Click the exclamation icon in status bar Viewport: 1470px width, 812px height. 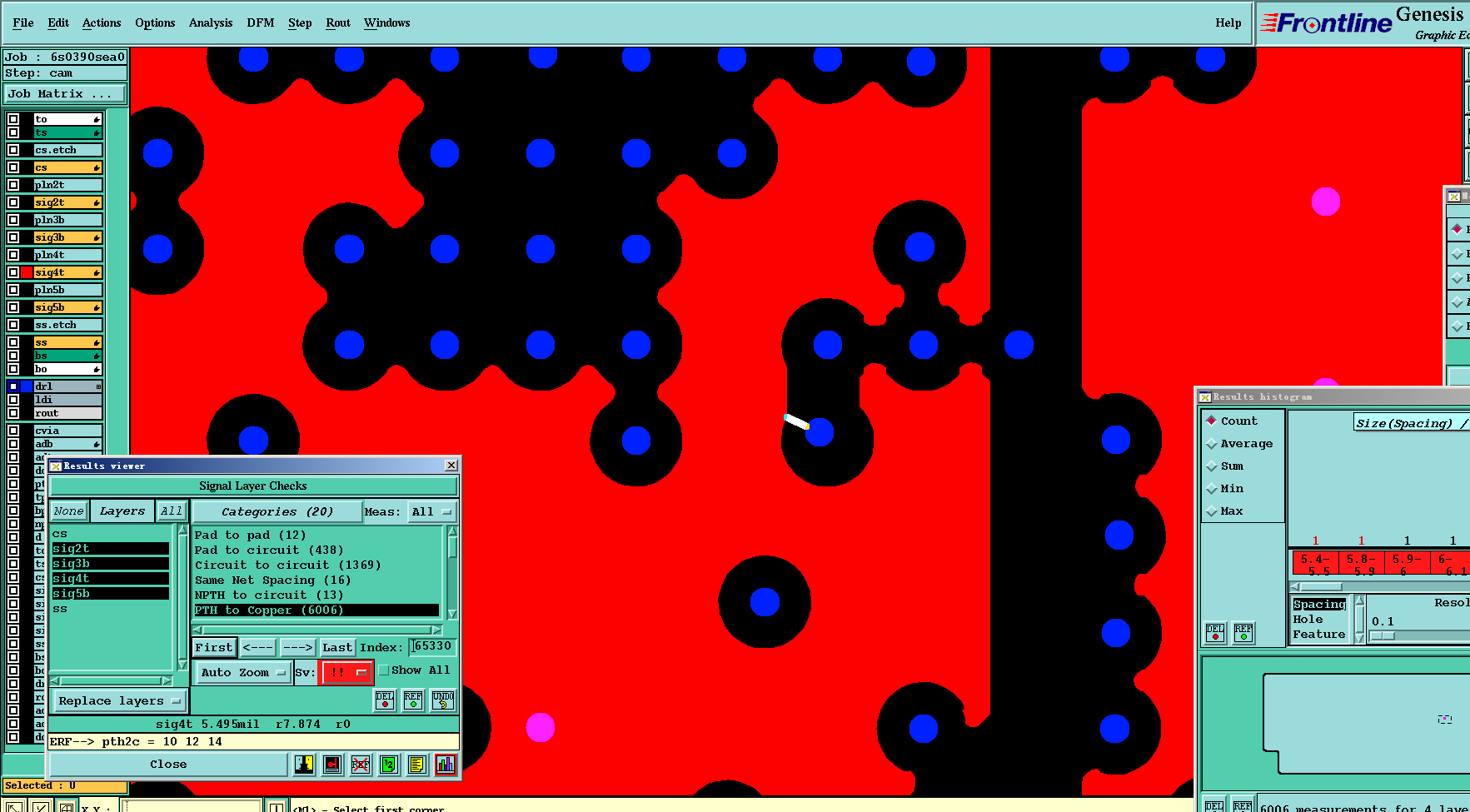point(276,806)
